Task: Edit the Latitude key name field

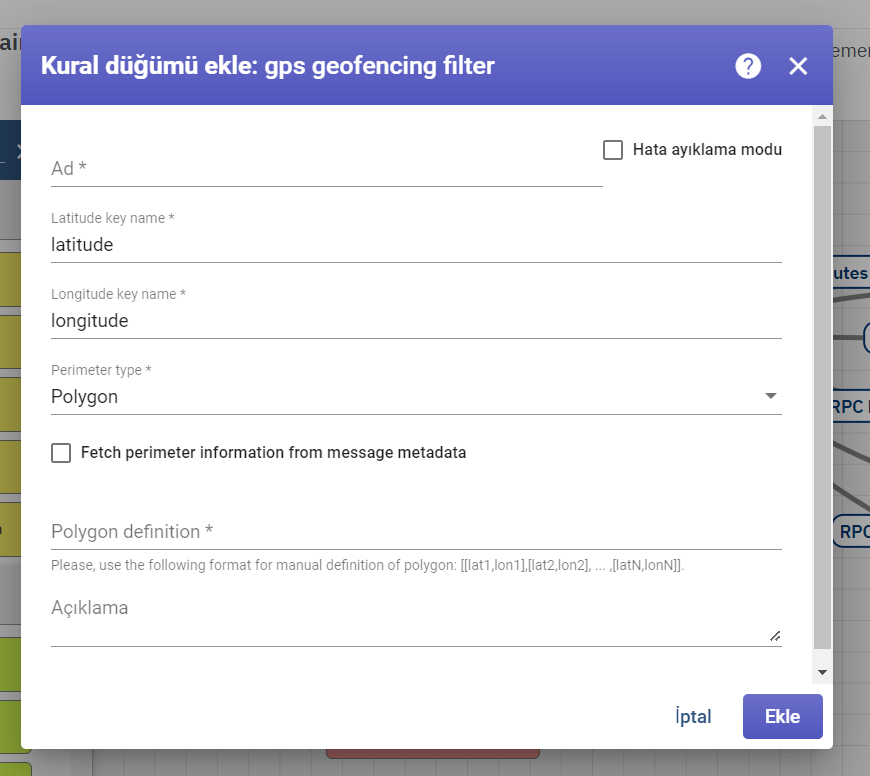Action: 416,245
